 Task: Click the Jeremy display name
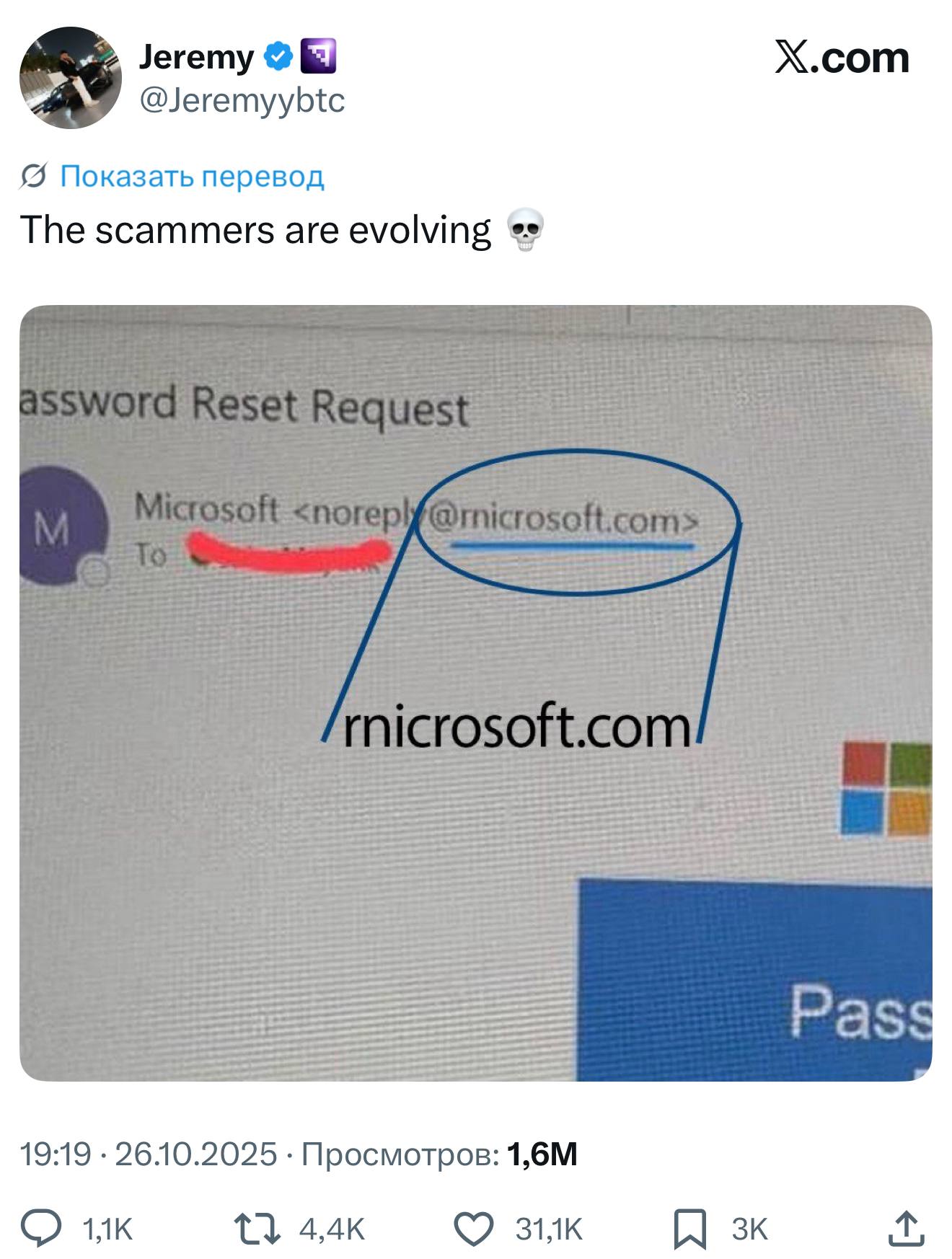(x=196, y=57)
